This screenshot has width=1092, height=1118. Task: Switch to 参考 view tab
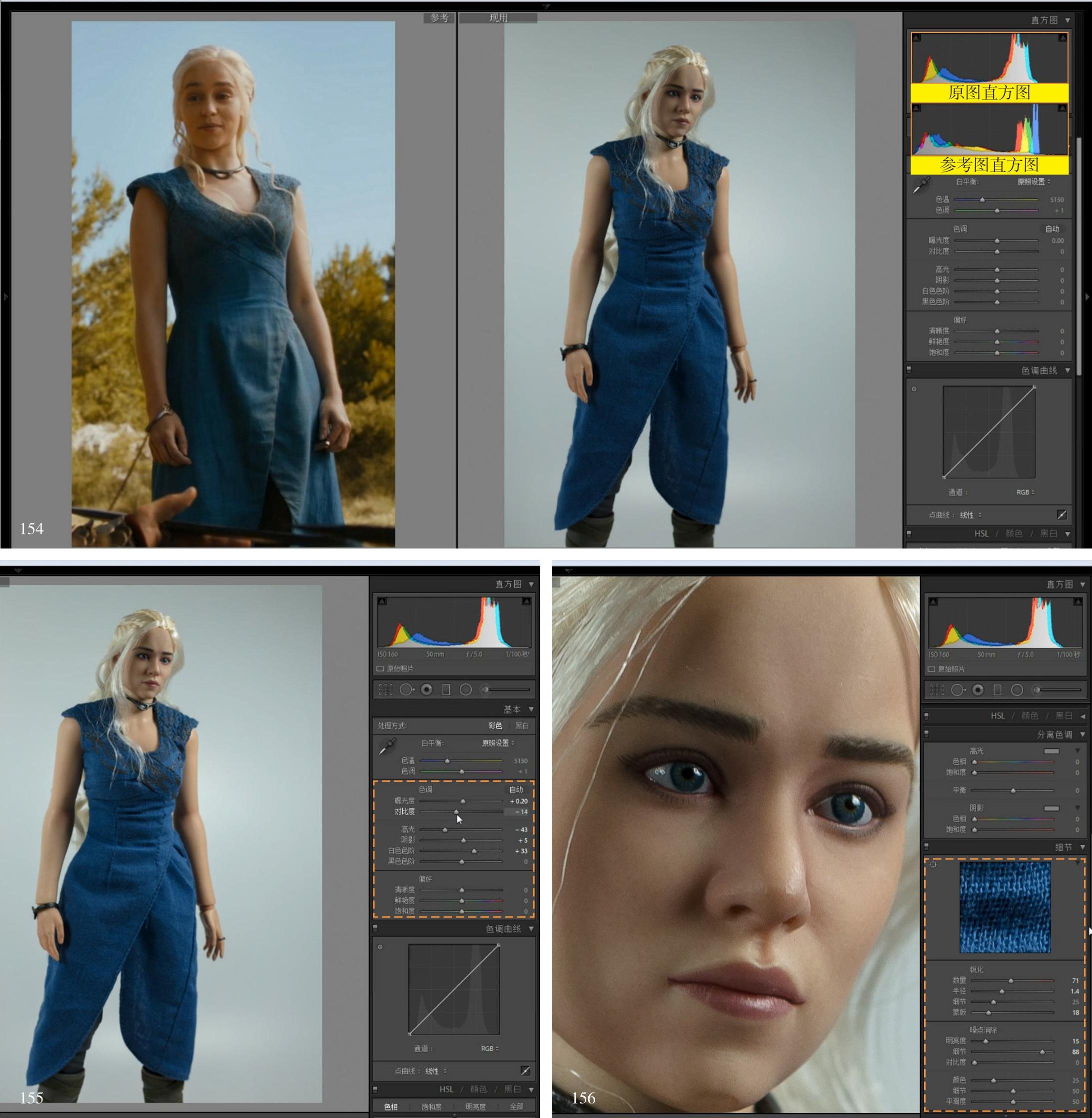tap(439, 18)
